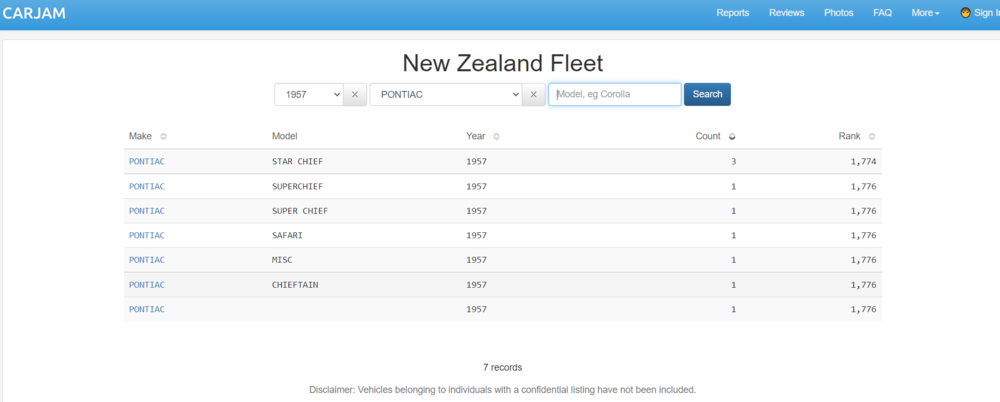This screenshot has height=402, width=1000.
Task: Open PONTIAC link in SAFARI row
Action: click(x=147, y=235)
